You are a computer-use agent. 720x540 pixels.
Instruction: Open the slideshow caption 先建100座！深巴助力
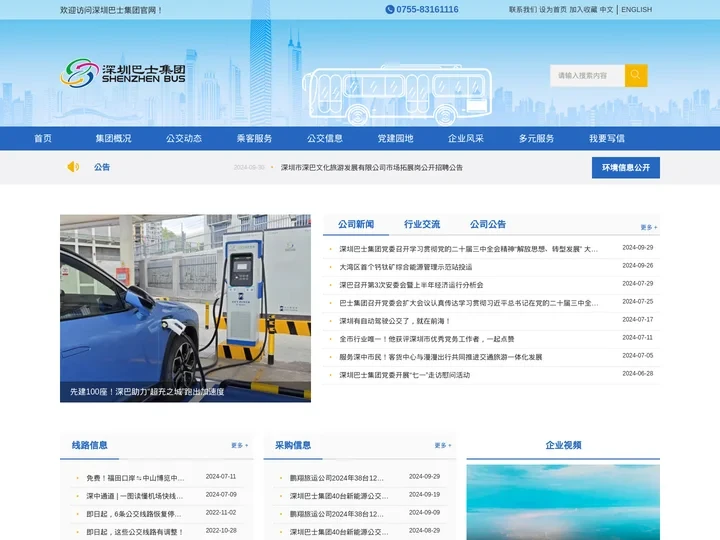click(147, 392)
